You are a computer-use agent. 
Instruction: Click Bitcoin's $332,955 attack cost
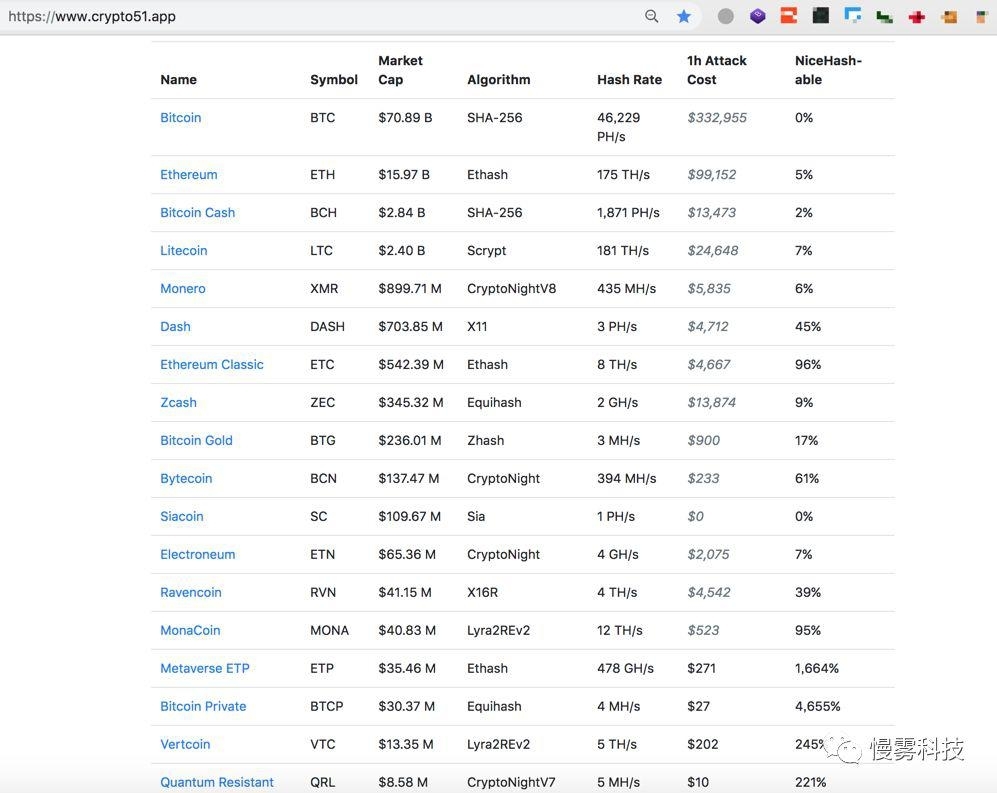click(717, 118)
